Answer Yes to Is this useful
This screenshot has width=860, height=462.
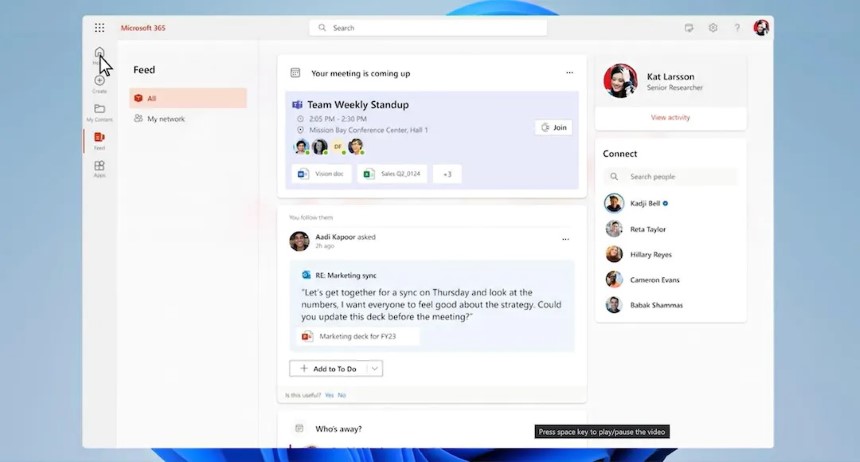(329, 395)
